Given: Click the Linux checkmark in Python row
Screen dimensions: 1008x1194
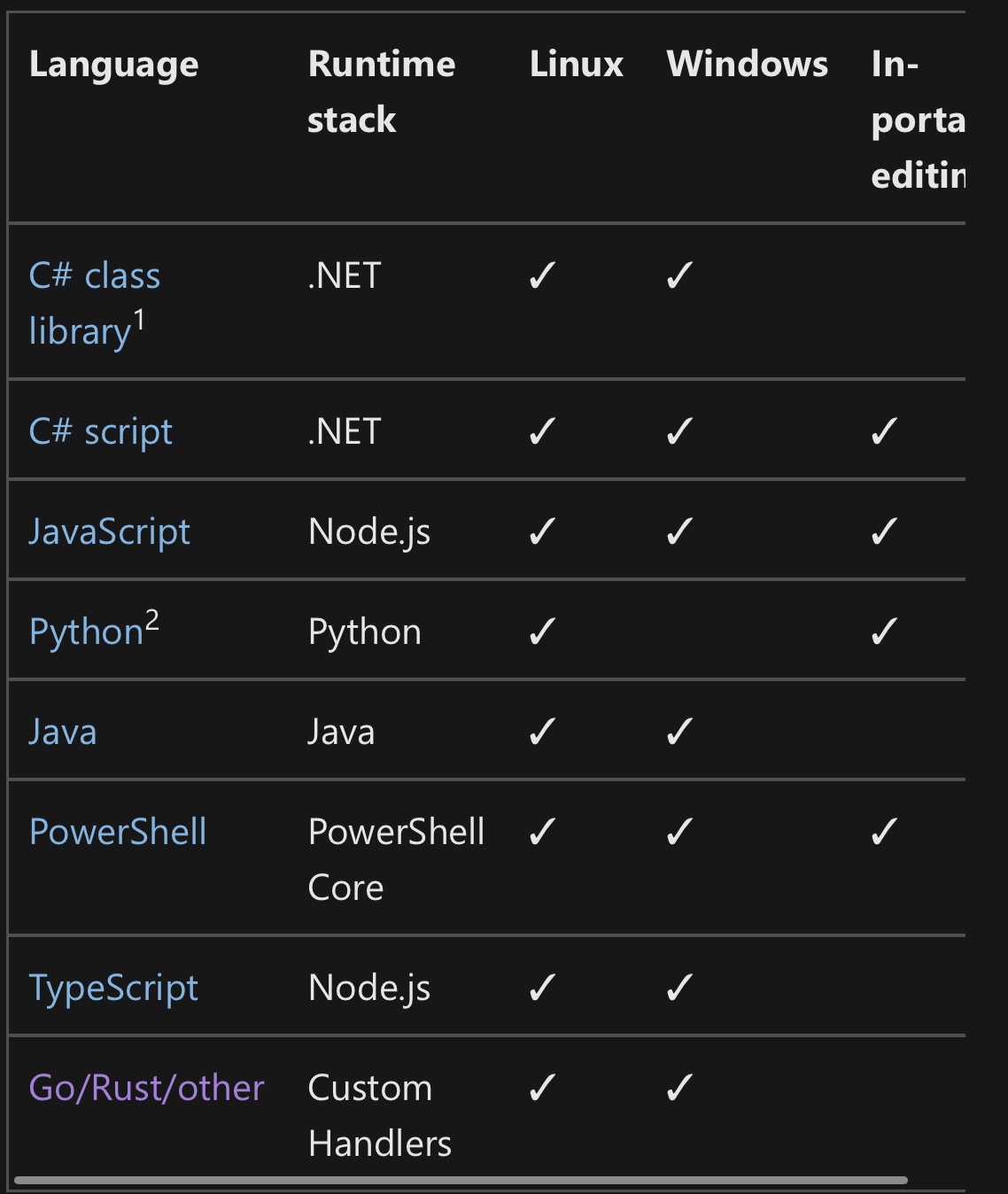Looking at the screenshot, I should 541,632.
